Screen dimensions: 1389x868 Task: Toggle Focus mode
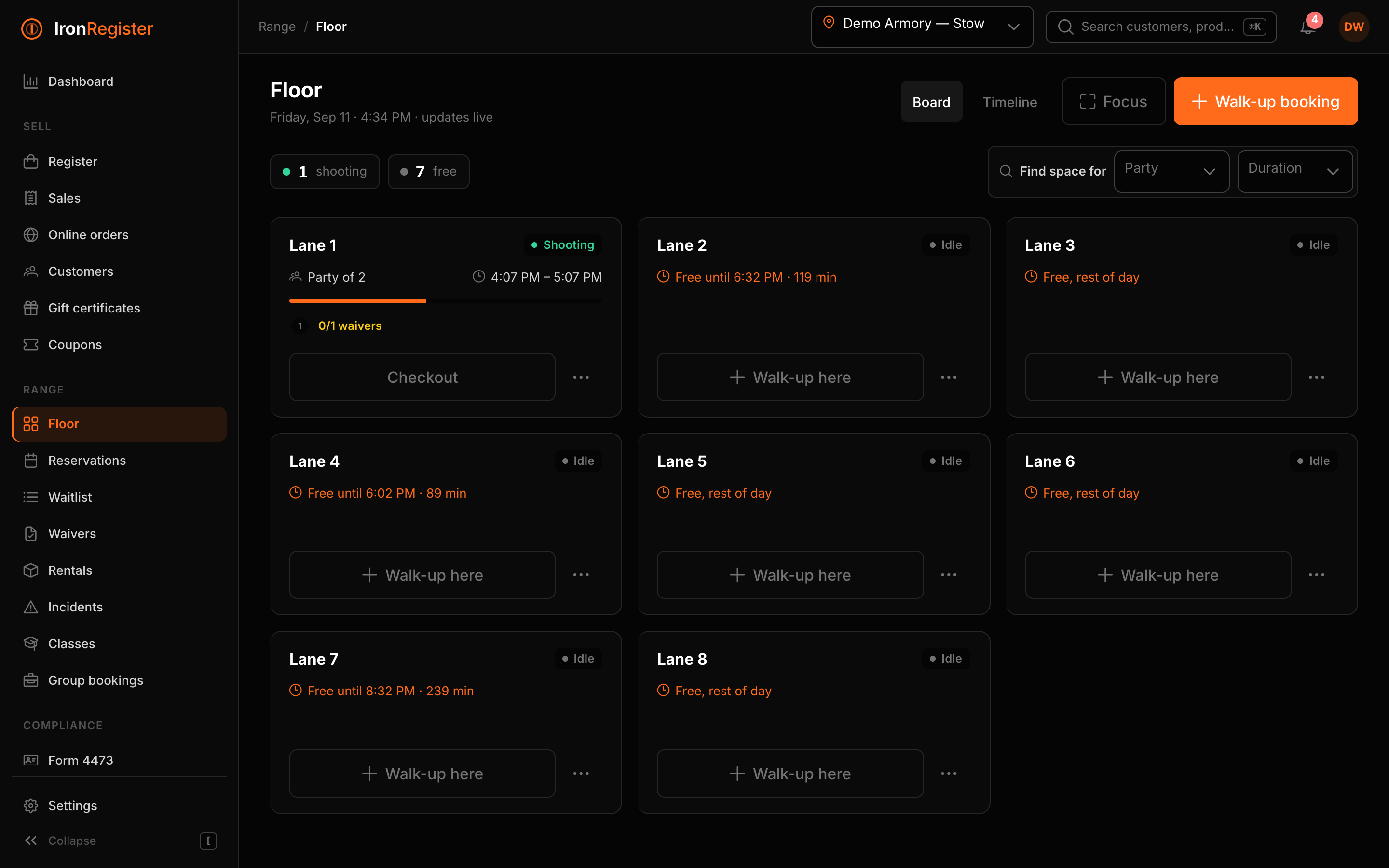pyautogui.click(x=1114, y=102)
